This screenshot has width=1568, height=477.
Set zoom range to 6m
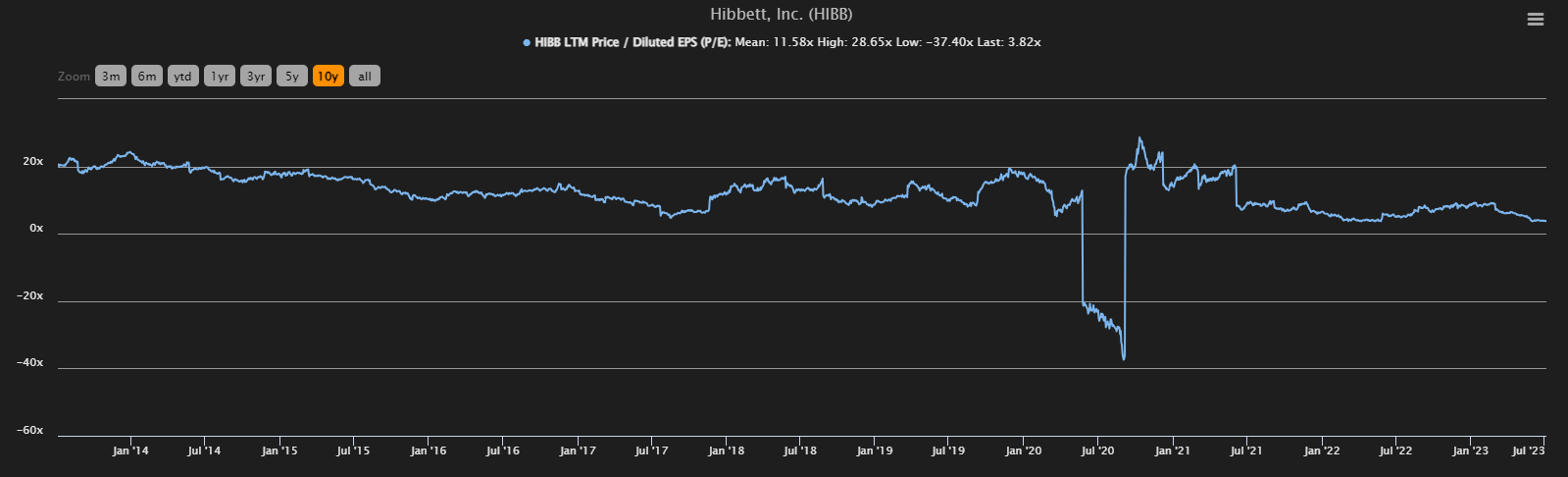[x=147, y=76]
